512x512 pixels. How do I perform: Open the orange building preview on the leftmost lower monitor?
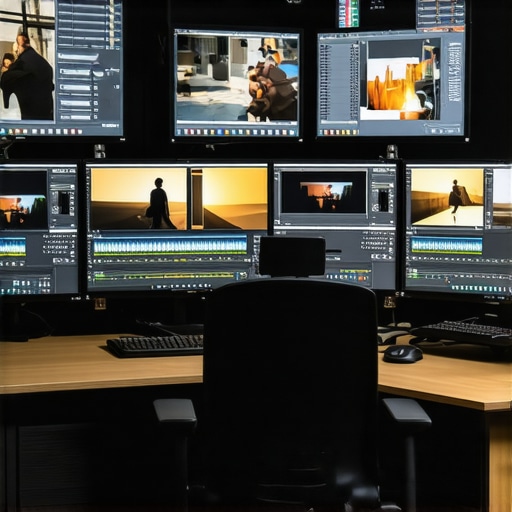[23, 212]
